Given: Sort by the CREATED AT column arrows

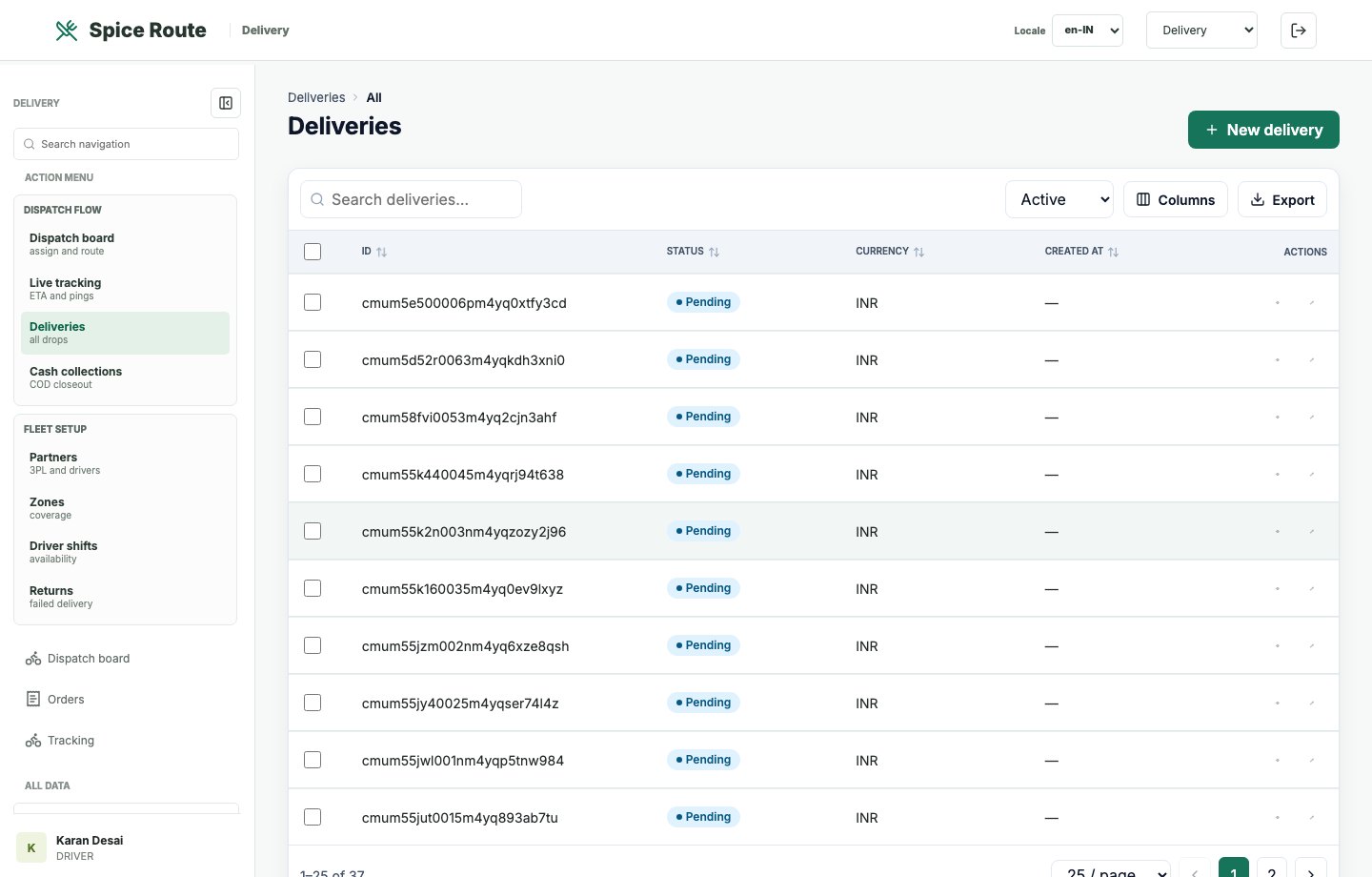Looking at the screenshot, I should 1114,252.
